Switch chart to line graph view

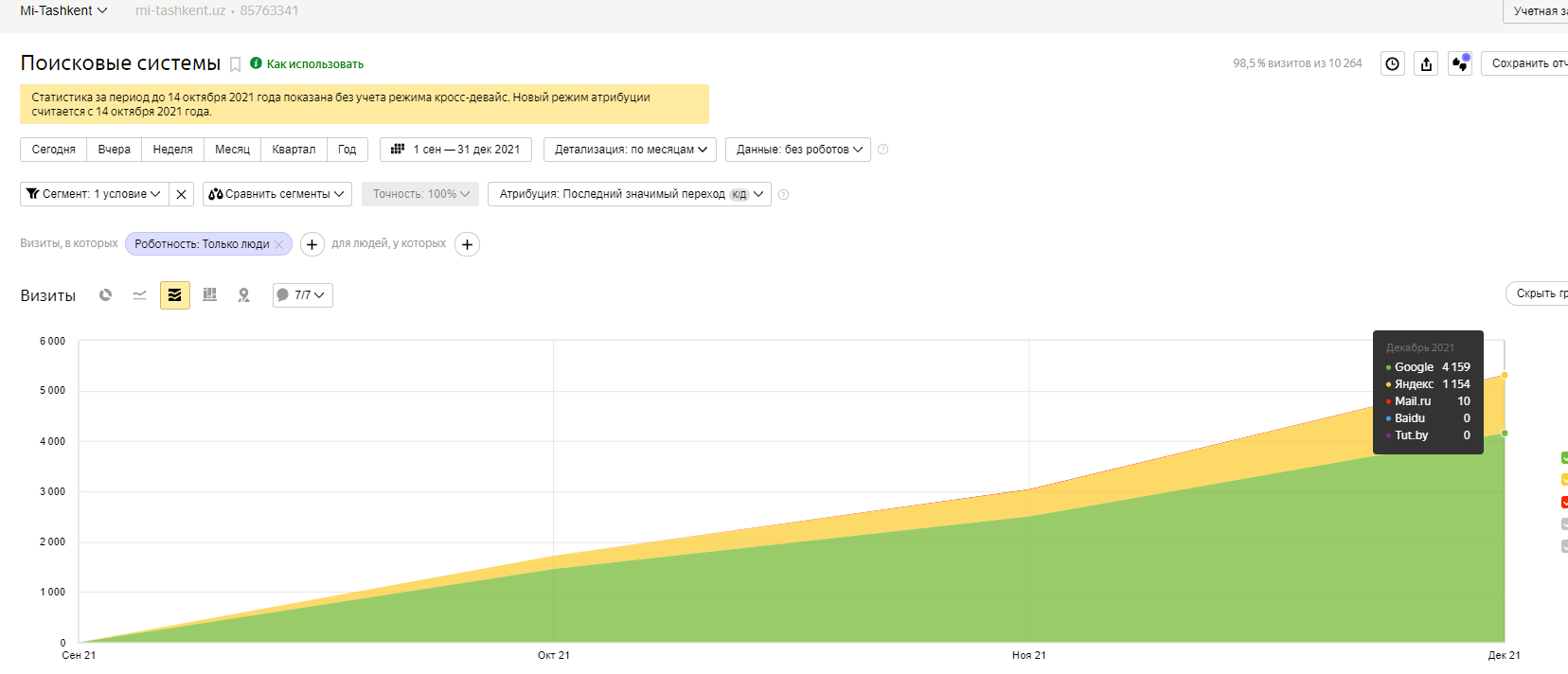(x=140, y=295)
